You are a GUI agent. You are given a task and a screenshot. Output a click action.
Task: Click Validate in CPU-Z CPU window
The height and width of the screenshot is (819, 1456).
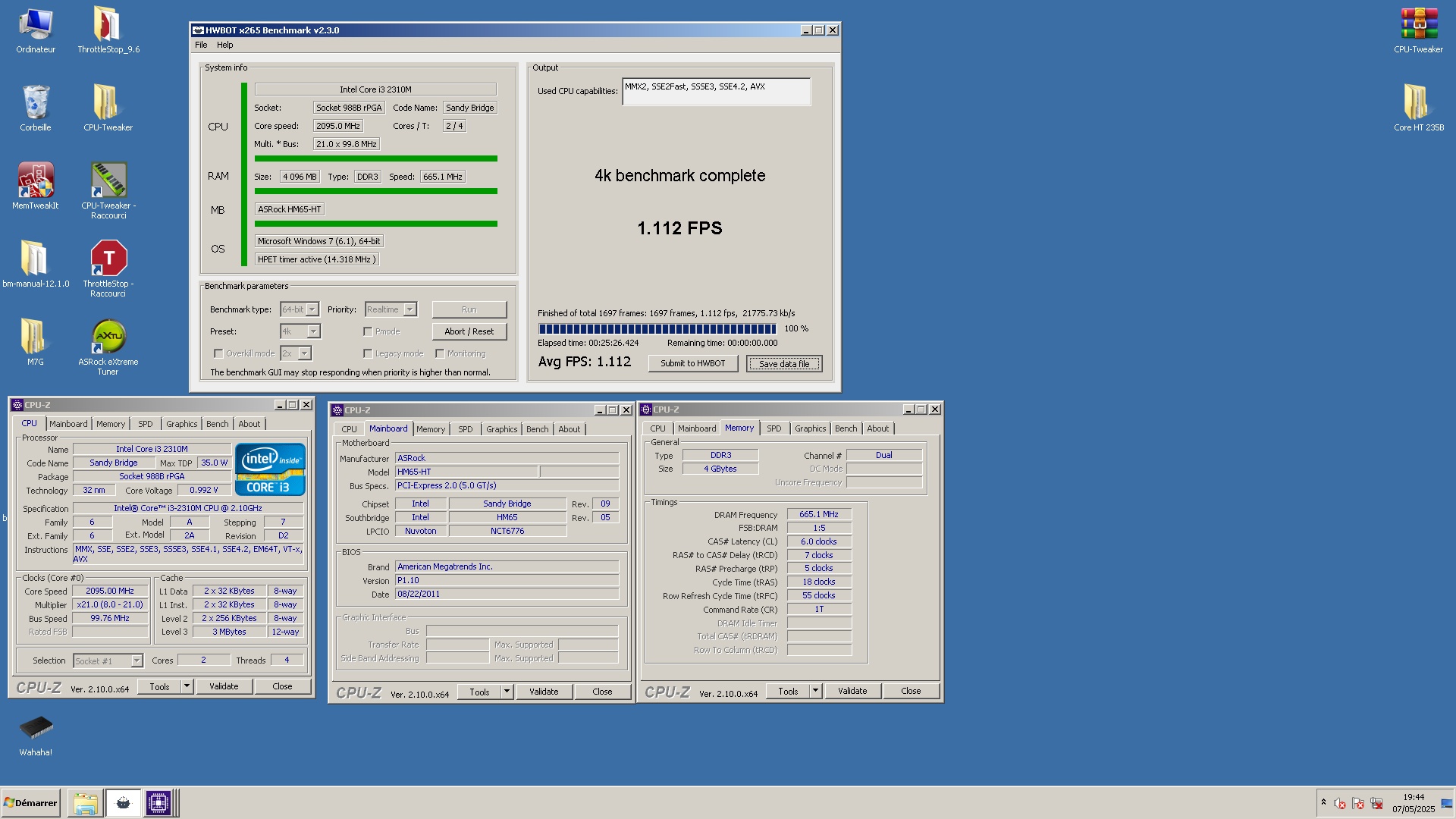224,686
